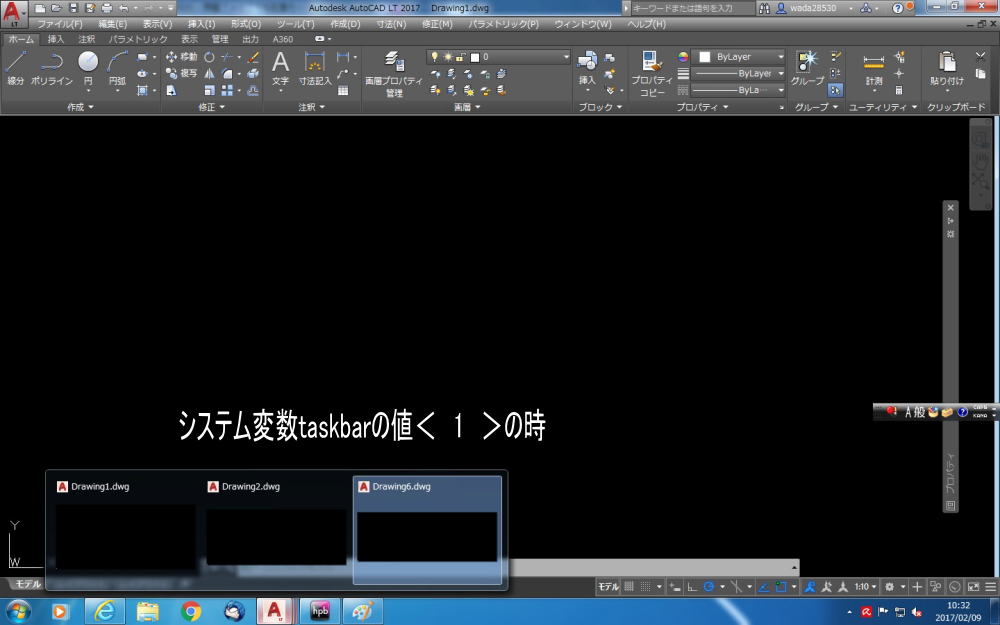
Task: Toggle 2D object snap in status bar
Action: point(781,586)
